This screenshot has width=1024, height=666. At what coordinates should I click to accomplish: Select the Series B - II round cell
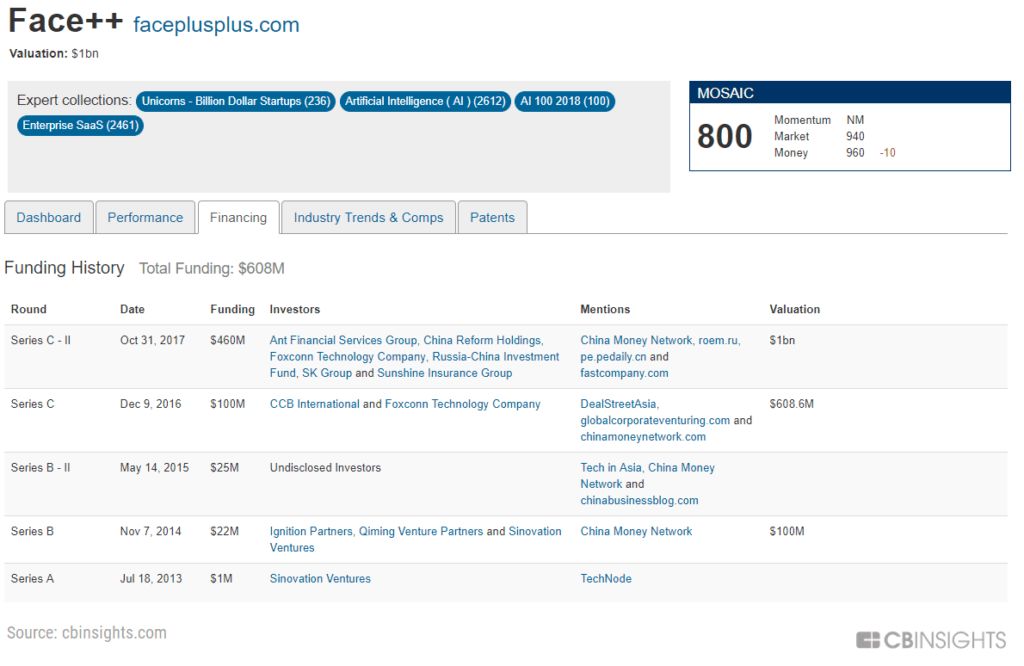click(x=40, y=468)
